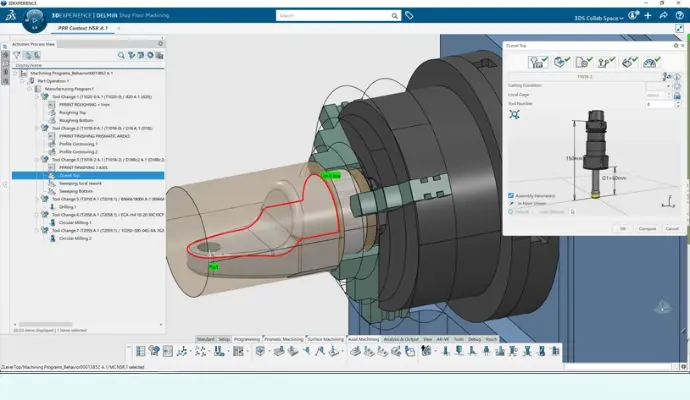Click the process view horizontal scrollbar
This screenshot has width=690, height=400.
click(45, 325)
